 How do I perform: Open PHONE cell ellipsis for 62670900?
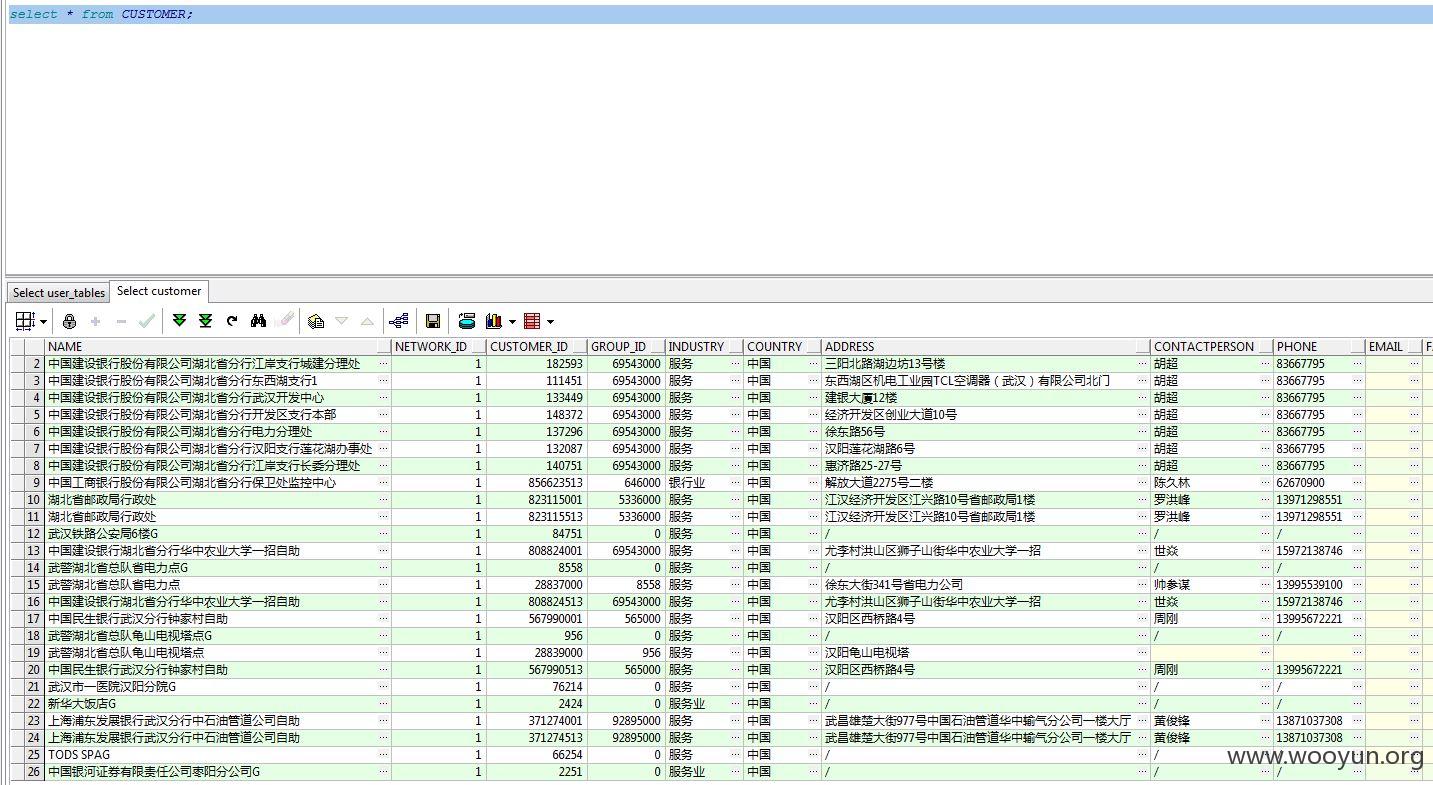tap(1357, 483)
